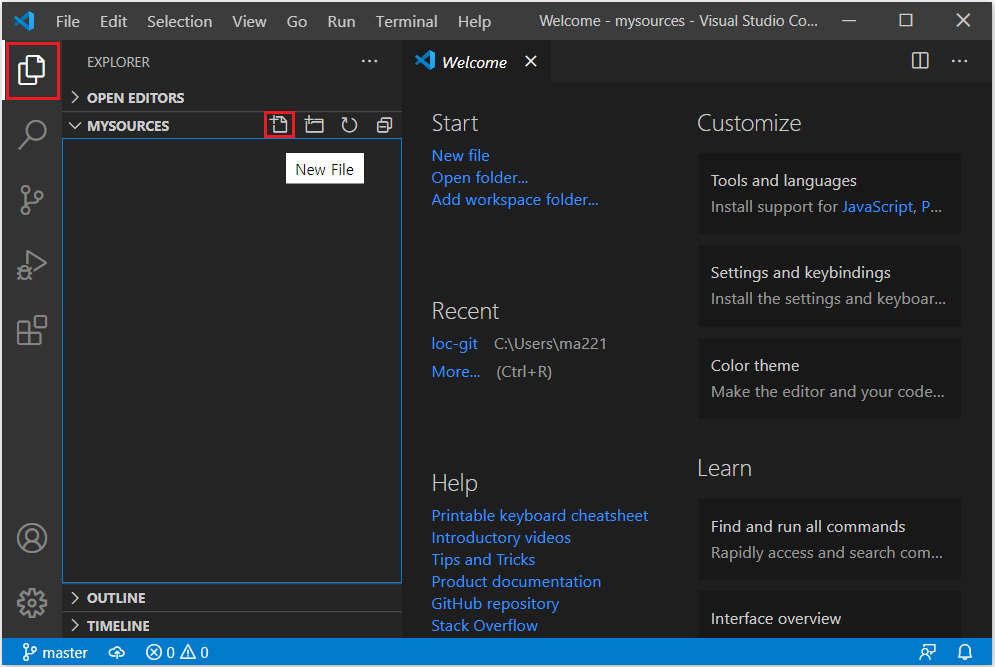
Task: Open editor more actions ellipsis
Action: point(959,61)
